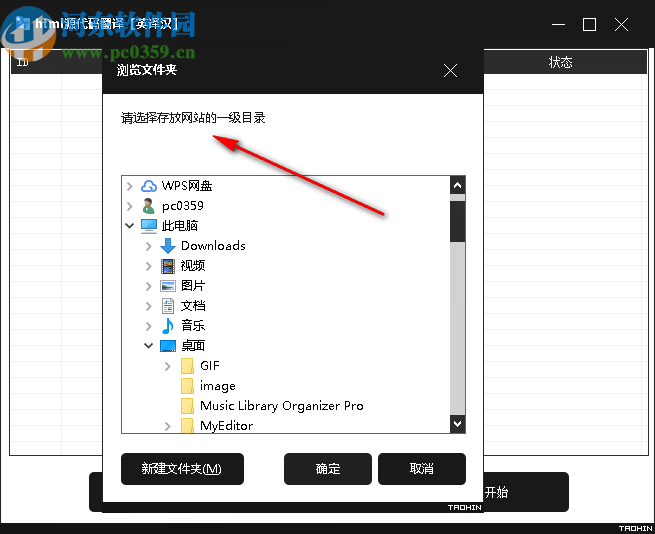Select the 视频 folder label
The width and height of the screenshot is (655, 534).
(193, 266)
